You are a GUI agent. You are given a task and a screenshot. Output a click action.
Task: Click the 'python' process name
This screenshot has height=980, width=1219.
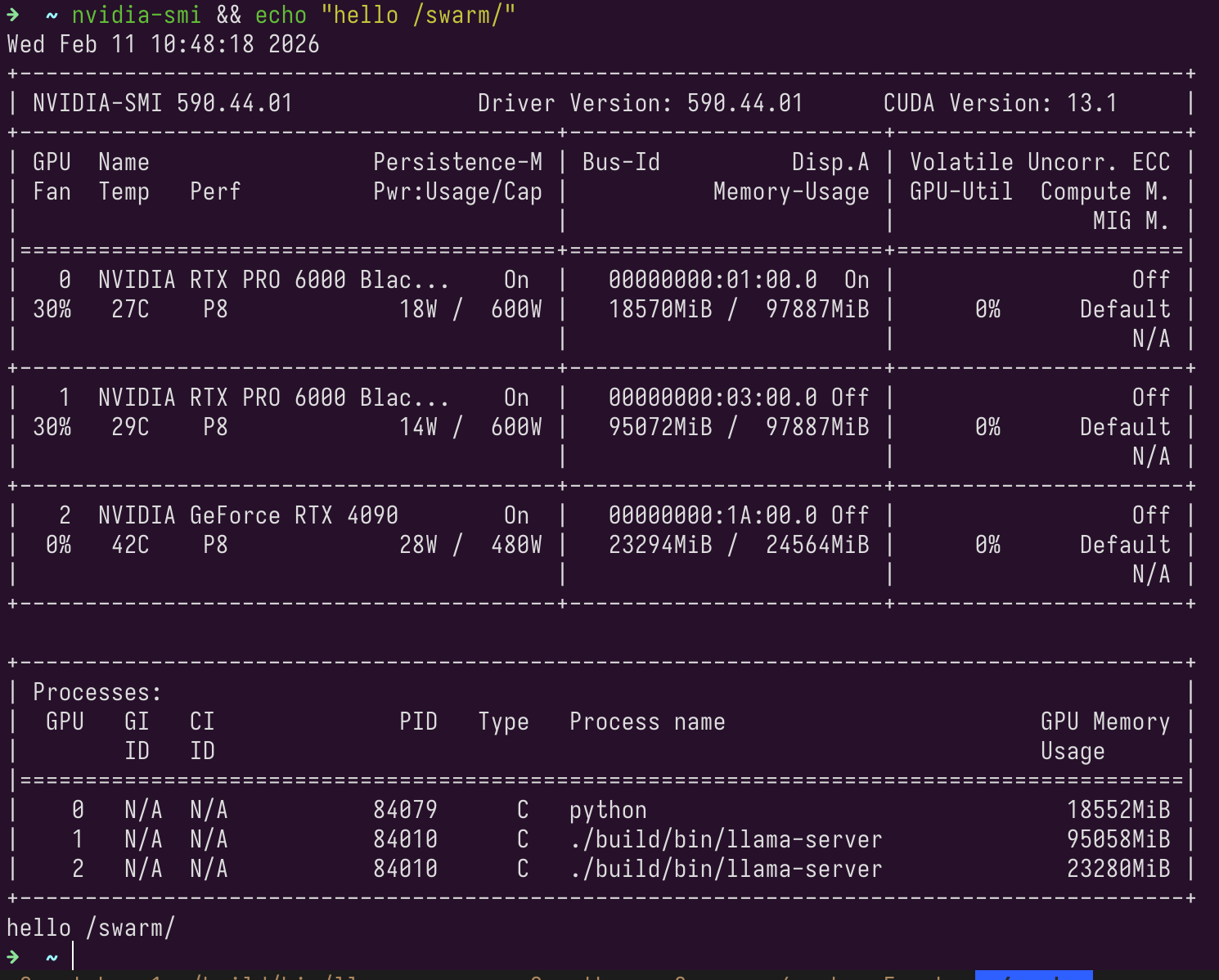pos(608,810)
